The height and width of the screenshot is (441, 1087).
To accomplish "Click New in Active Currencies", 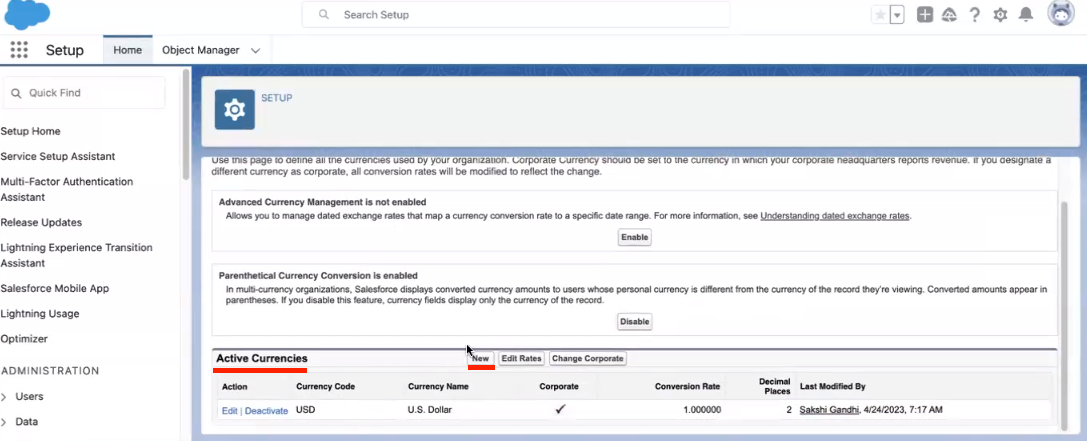I will point(480,358).
